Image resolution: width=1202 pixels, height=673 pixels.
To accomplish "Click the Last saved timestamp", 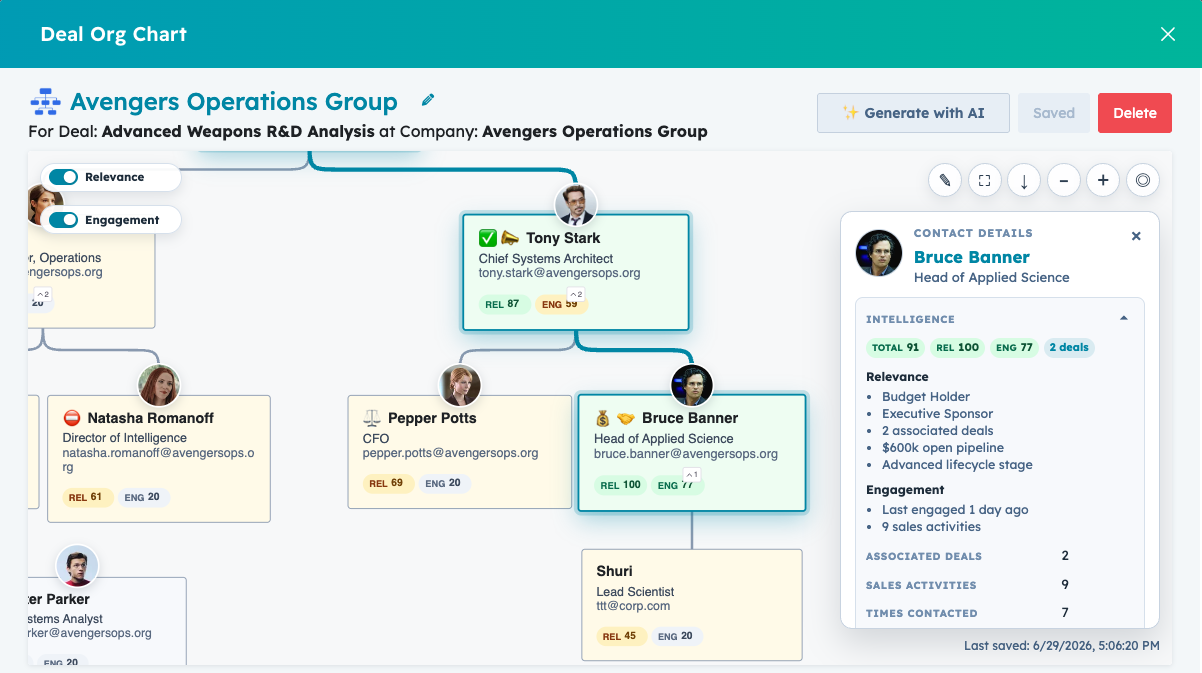I will pos(1062,646).
